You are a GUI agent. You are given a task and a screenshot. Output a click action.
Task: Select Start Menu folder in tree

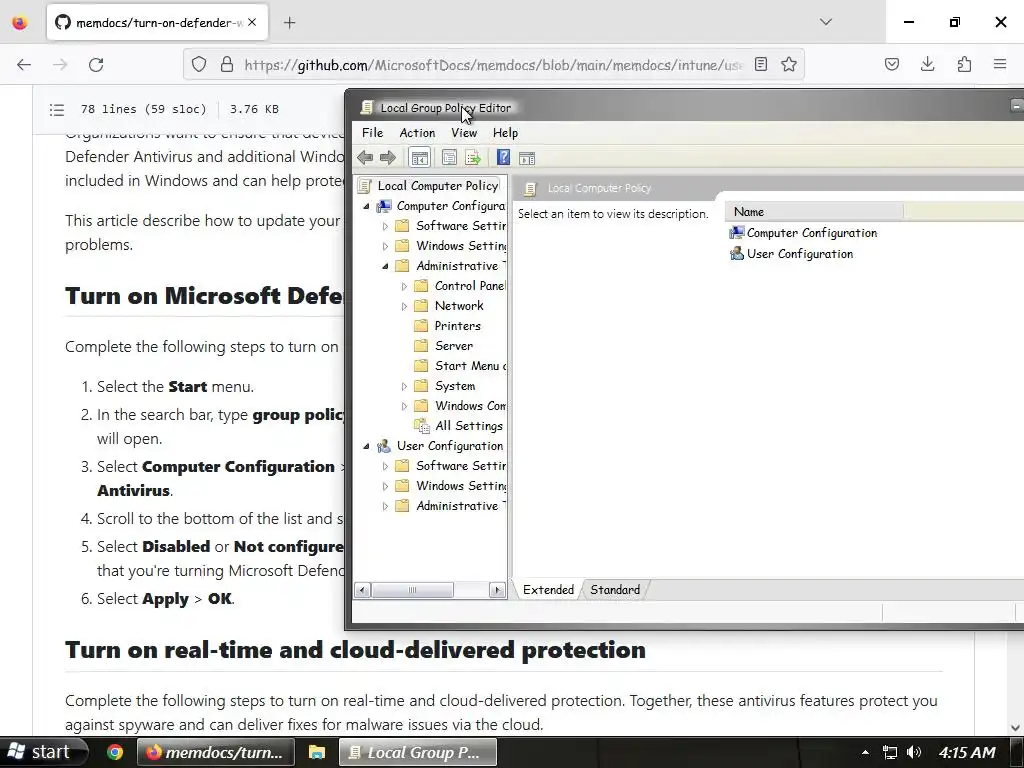pyautogui.click(x=470, y=366)
